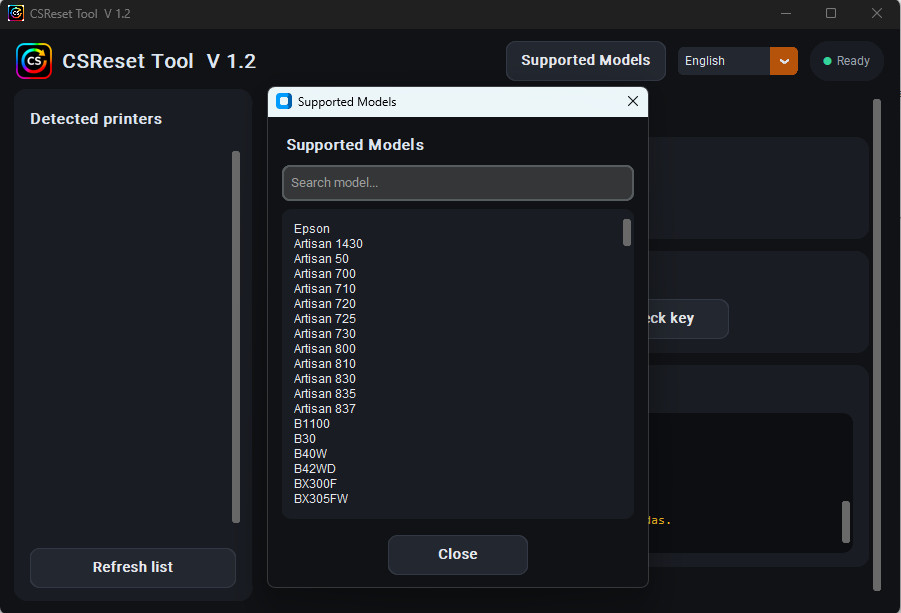
Task: Select Artisan 810 model
Action: 325,364
